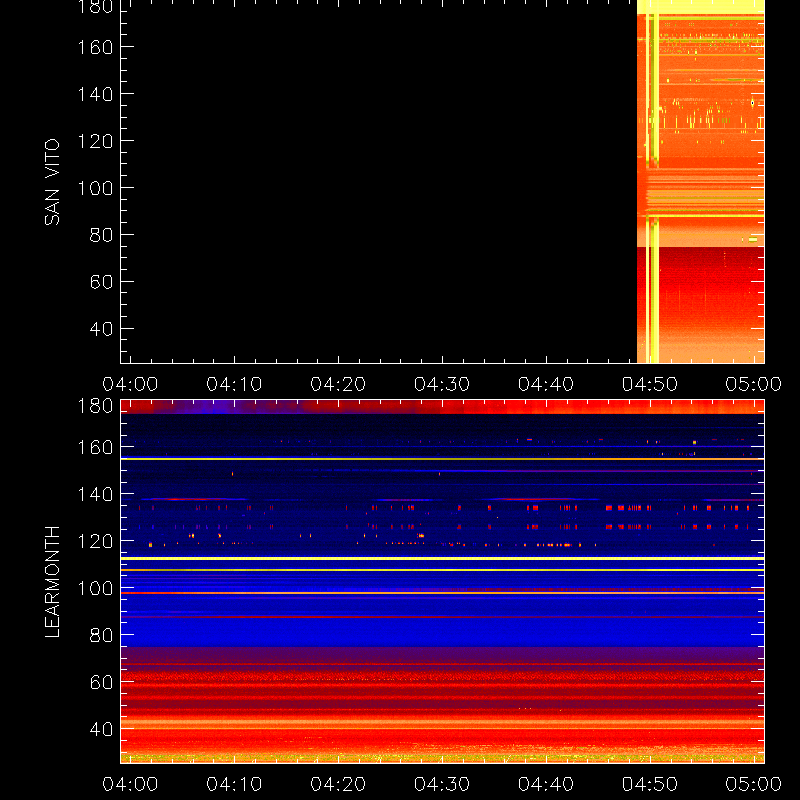
Task: Click the 04:20 time label under SAN VITO plot
Action: 338,384
